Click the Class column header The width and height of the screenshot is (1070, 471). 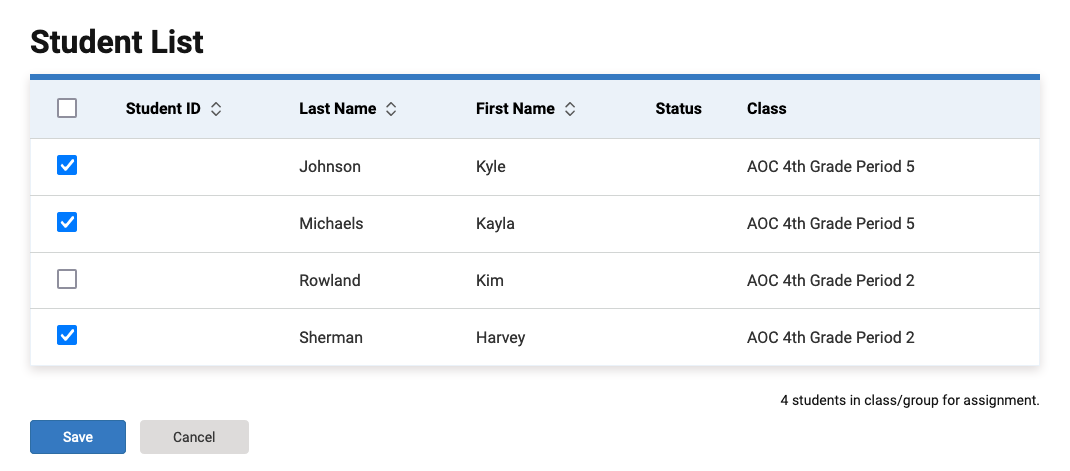click(x=766, y=109)
